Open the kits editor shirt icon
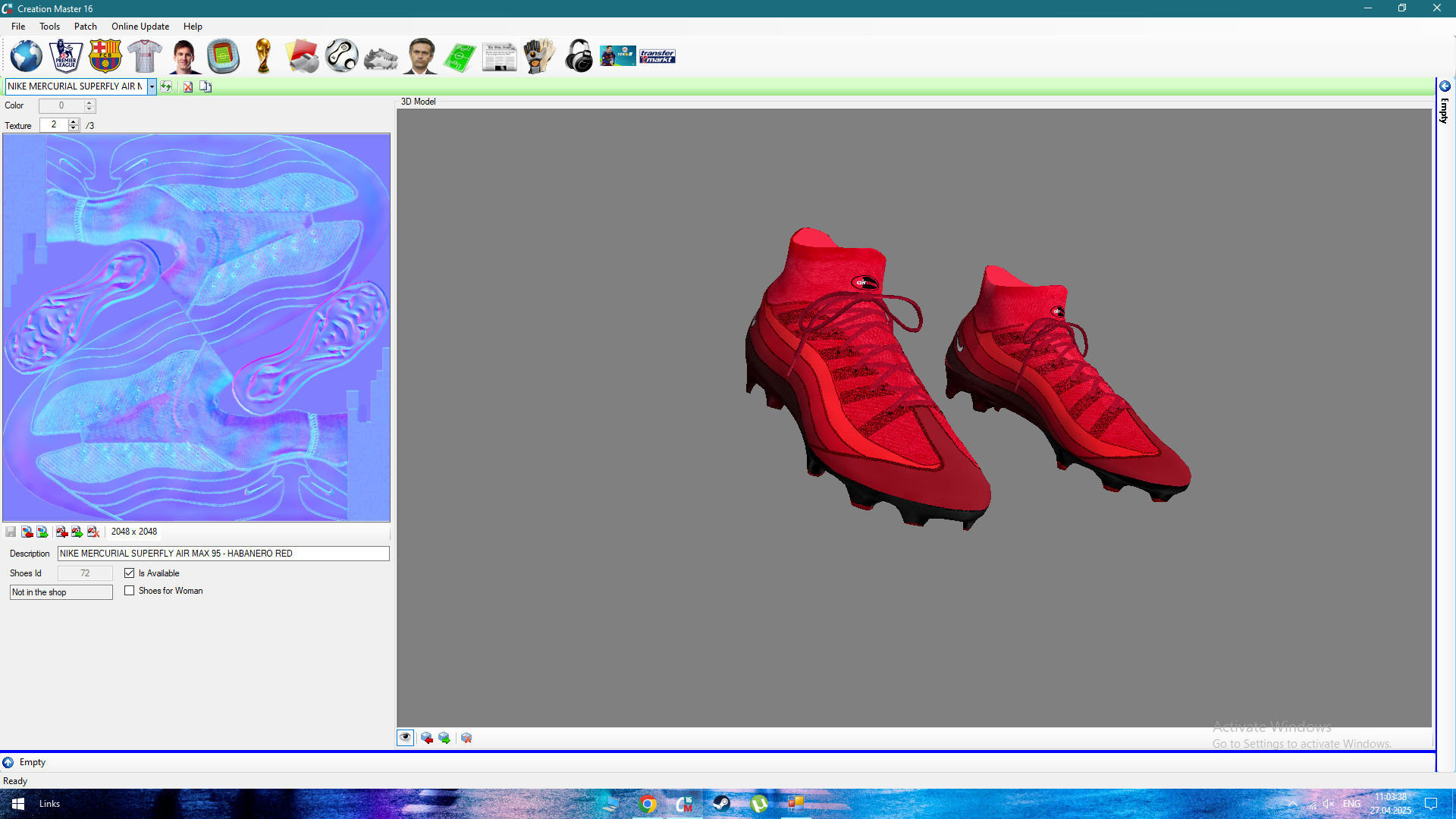Image resolution: width=1456 pixels, height=819 pixels. click(x=145, y=56)
